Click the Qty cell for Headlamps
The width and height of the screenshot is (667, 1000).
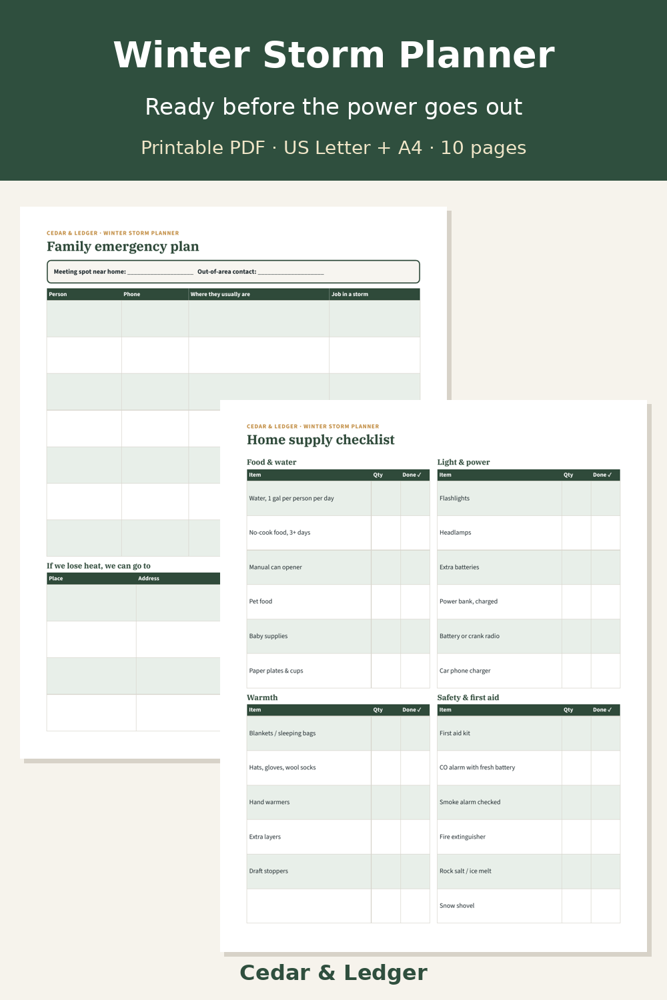(576, 533)
